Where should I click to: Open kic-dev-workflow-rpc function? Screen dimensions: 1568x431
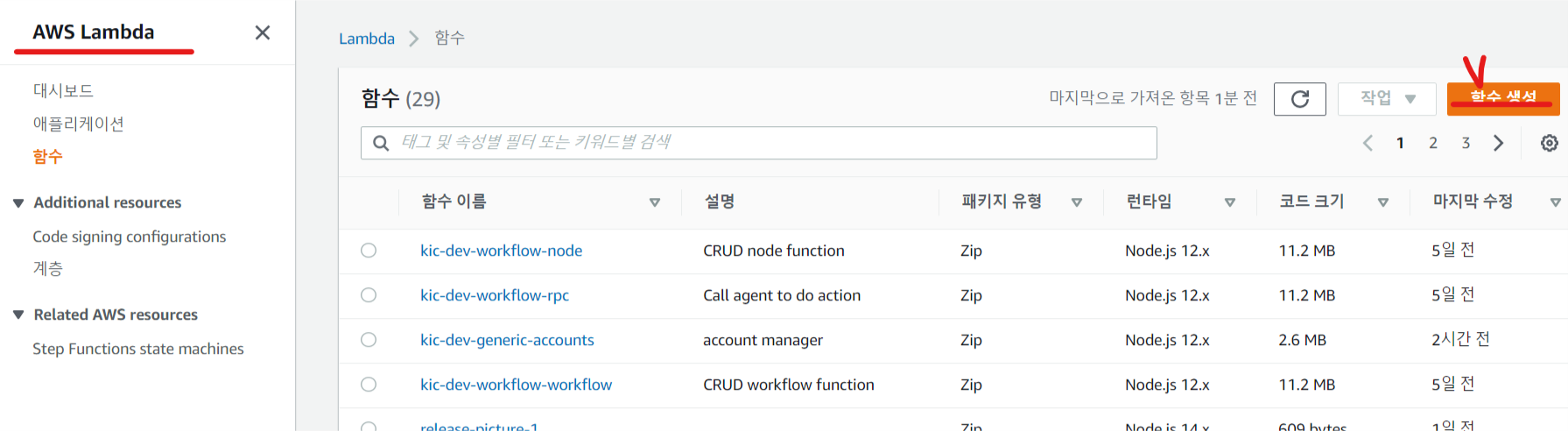pos(495,295)
